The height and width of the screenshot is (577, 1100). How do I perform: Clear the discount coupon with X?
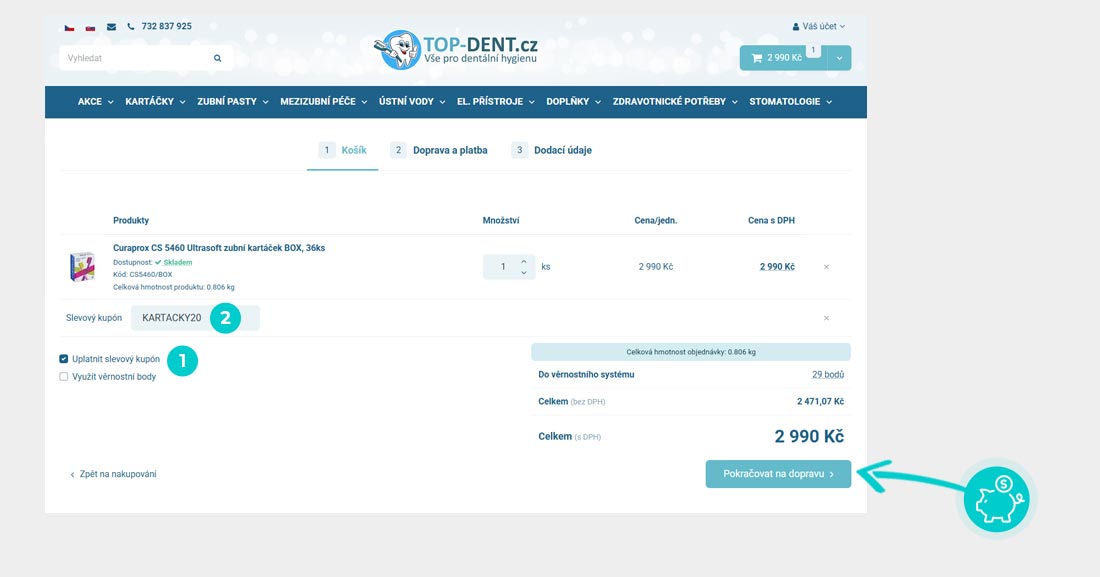pyautogui.click(x=826, y=318)
